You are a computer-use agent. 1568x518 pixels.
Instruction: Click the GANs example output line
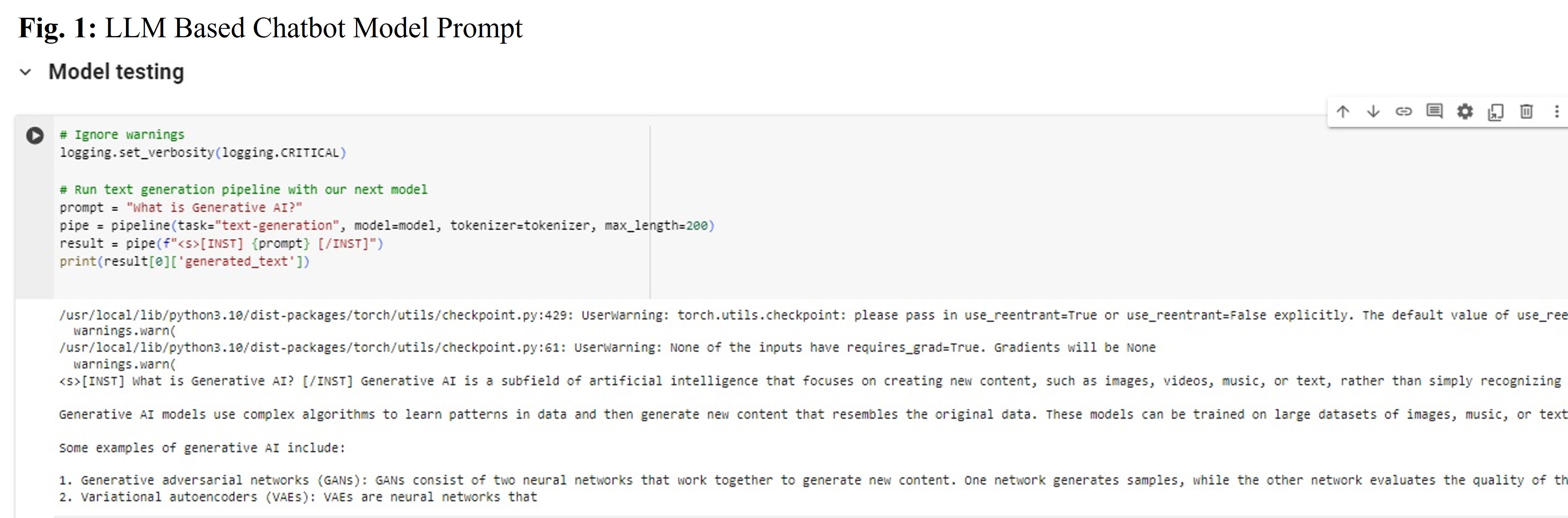(813, 480)
